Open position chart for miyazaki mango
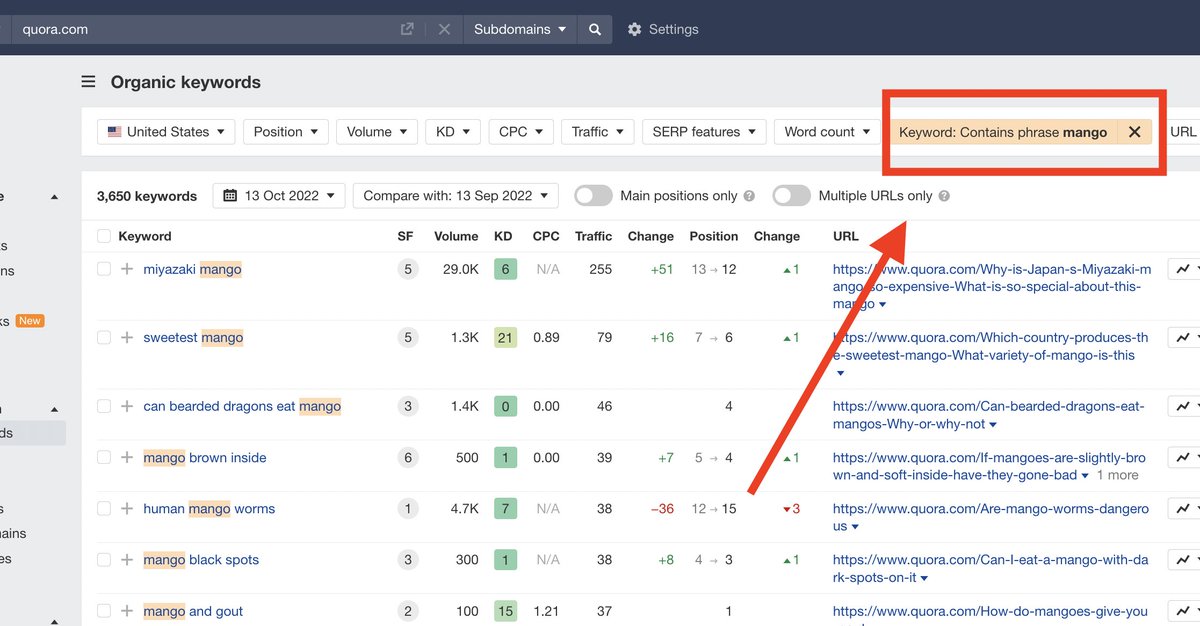The image size is (1200, 626). point(1185,269)
